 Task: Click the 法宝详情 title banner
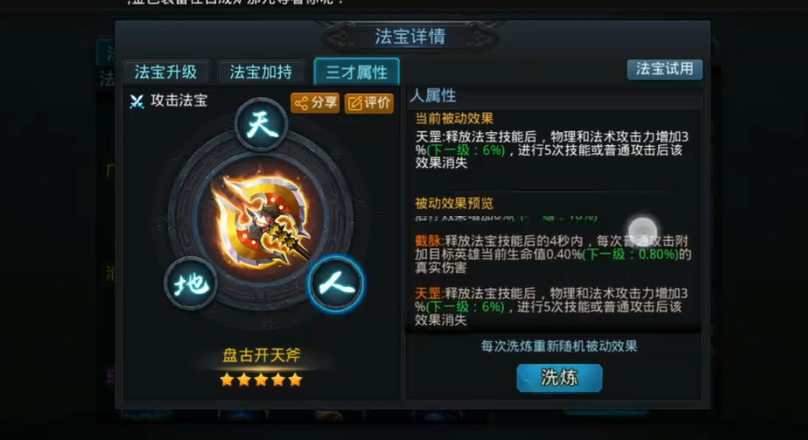tap(410, 37)
